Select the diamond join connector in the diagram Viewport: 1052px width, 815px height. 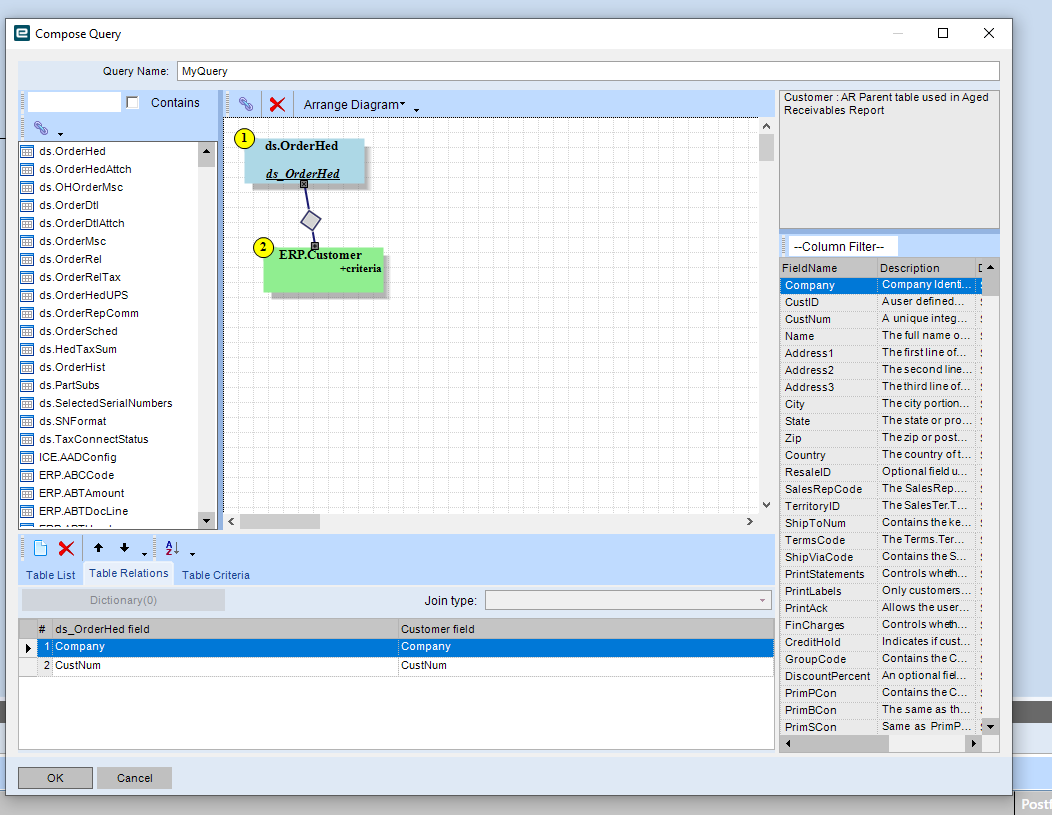[311, 219]
